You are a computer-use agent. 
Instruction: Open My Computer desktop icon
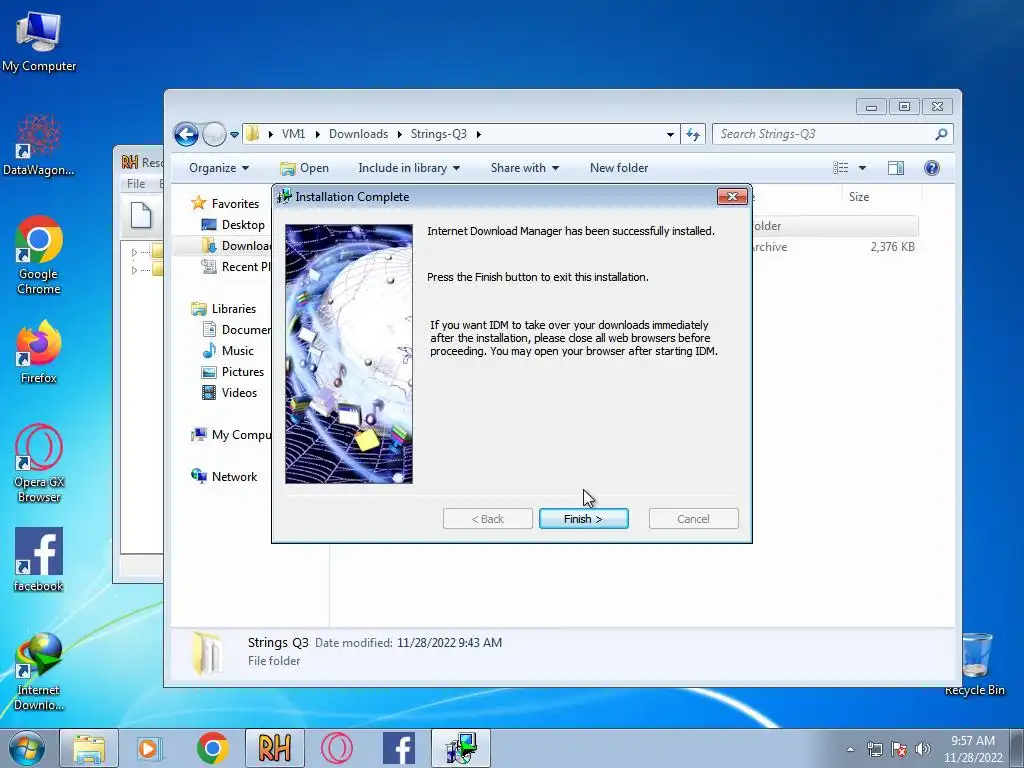39,41
